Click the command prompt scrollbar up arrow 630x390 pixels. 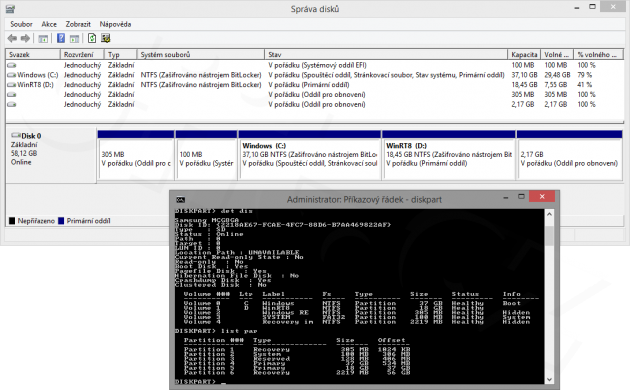coord(549,214)
